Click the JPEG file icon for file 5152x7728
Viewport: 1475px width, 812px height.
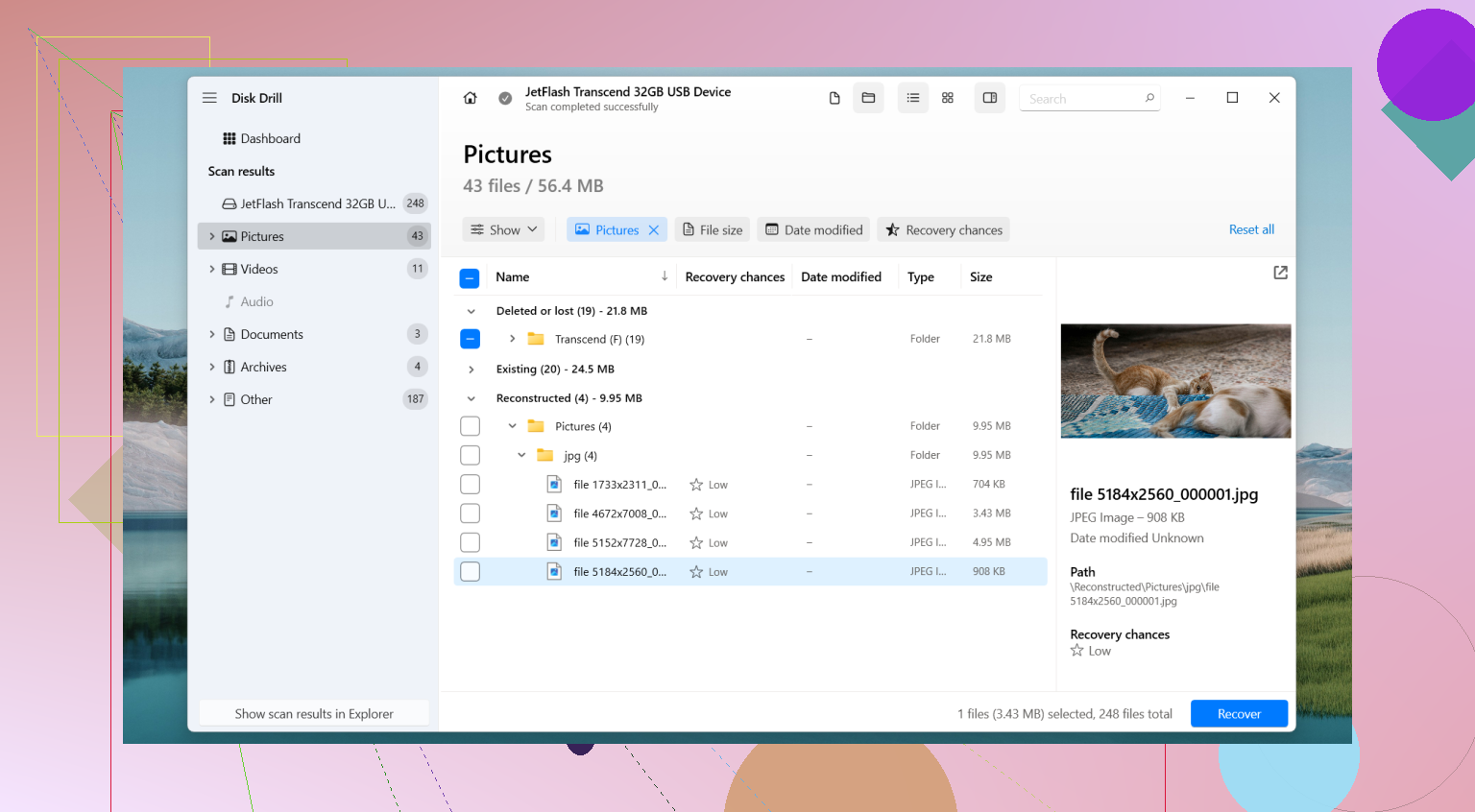[x=554, y=542]
